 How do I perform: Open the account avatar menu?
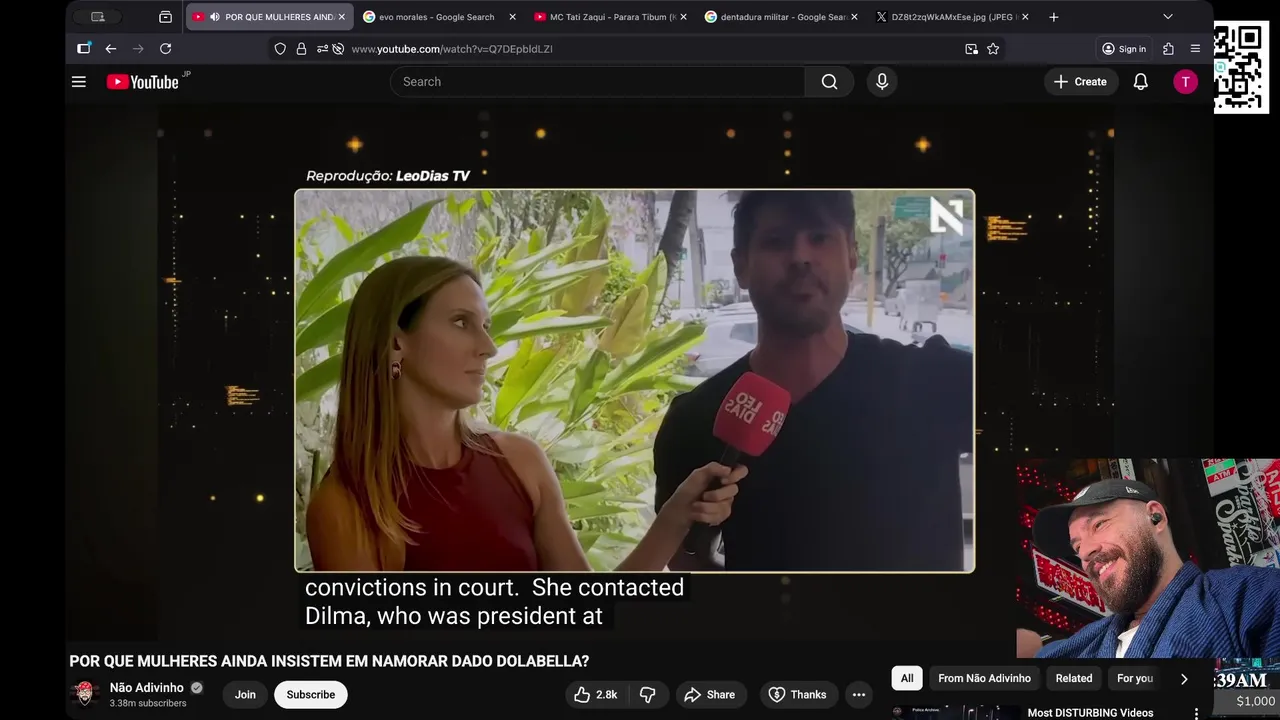click(x=1185, y=82)
